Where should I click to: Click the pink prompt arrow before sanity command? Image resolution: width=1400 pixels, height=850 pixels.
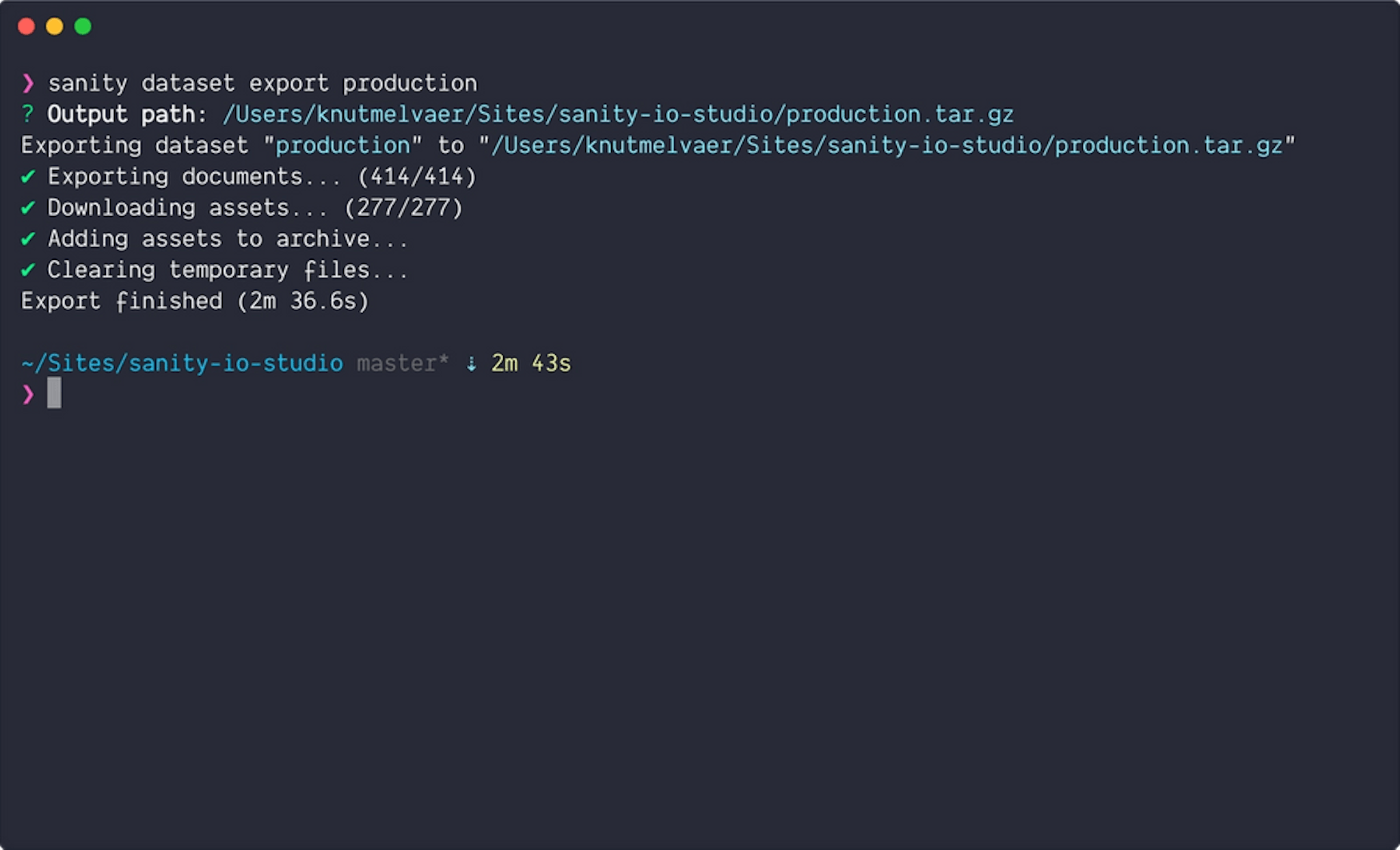(x=28, y=83)
